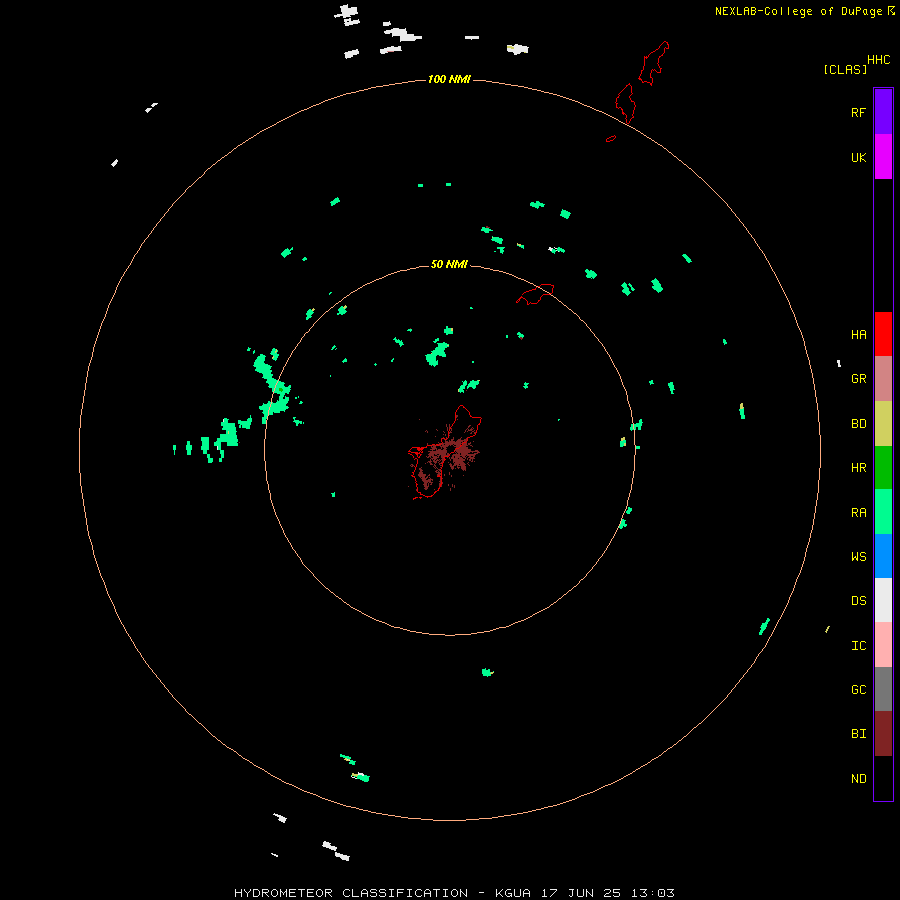Viewport: 900px width, 900px height.
Task: Click the magenta UK legend swatch
Action: (883, 157)
